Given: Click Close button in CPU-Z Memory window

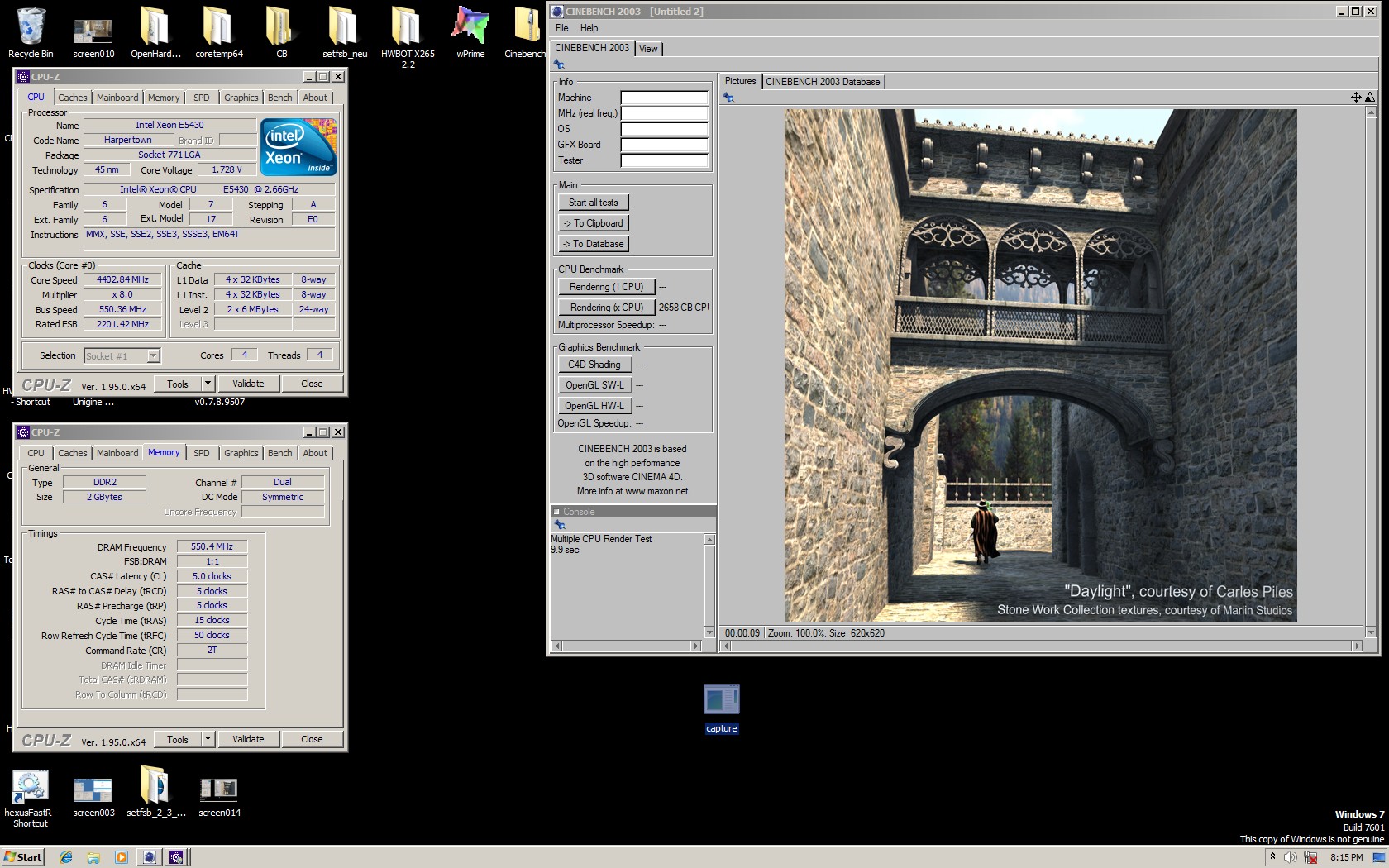Looking at the screenshot, I should tap(312, 739).
